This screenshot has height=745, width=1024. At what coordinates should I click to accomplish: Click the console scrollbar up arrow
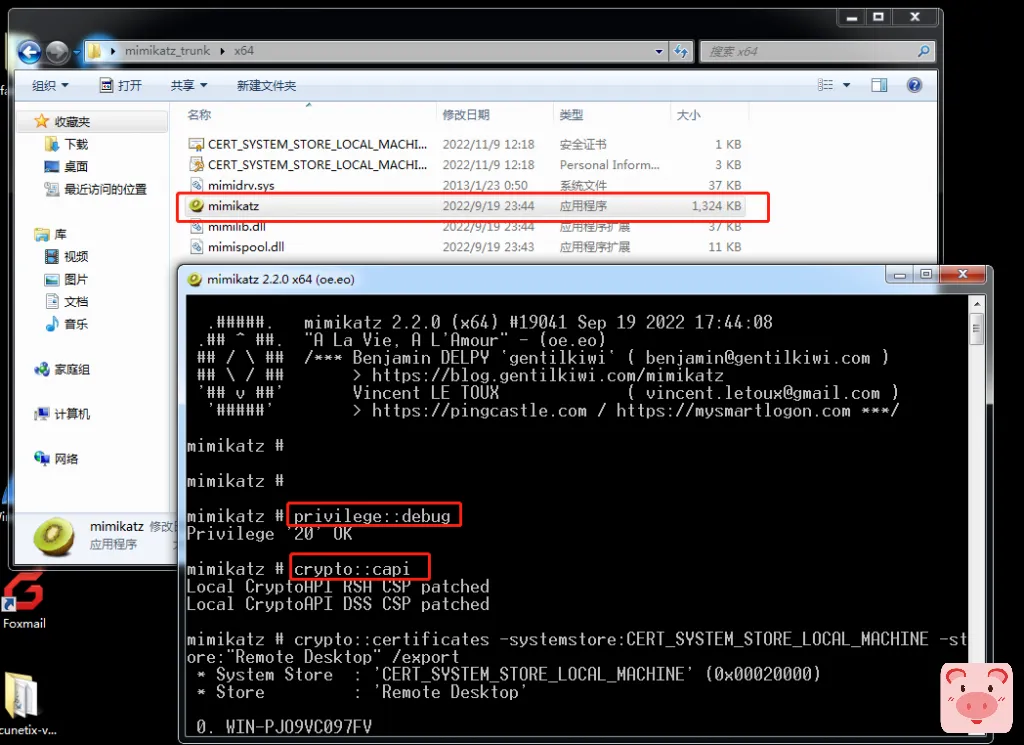(977, 304)
